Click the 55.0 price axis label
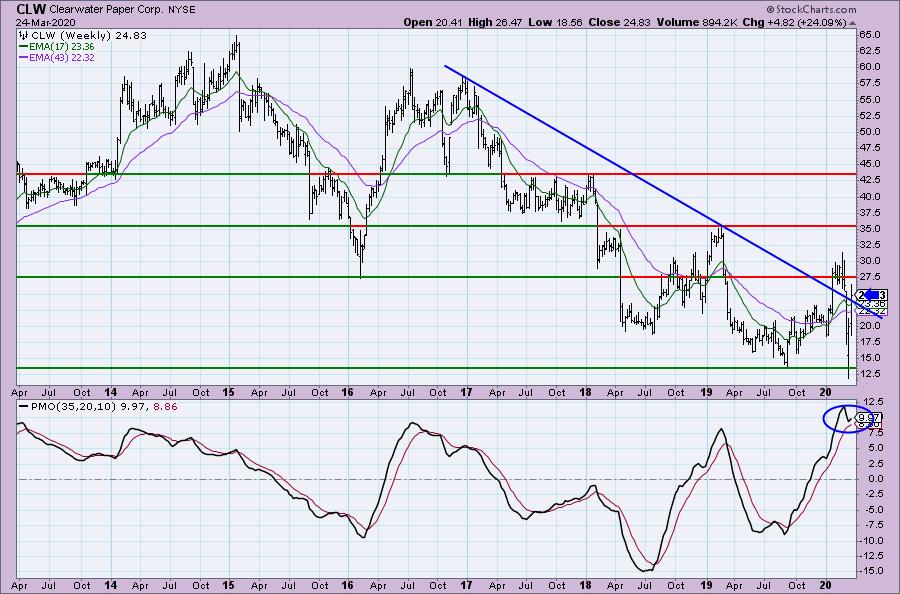Image resolution: width=900 pixels, height=594 pixels. click(x=870, y=99)
